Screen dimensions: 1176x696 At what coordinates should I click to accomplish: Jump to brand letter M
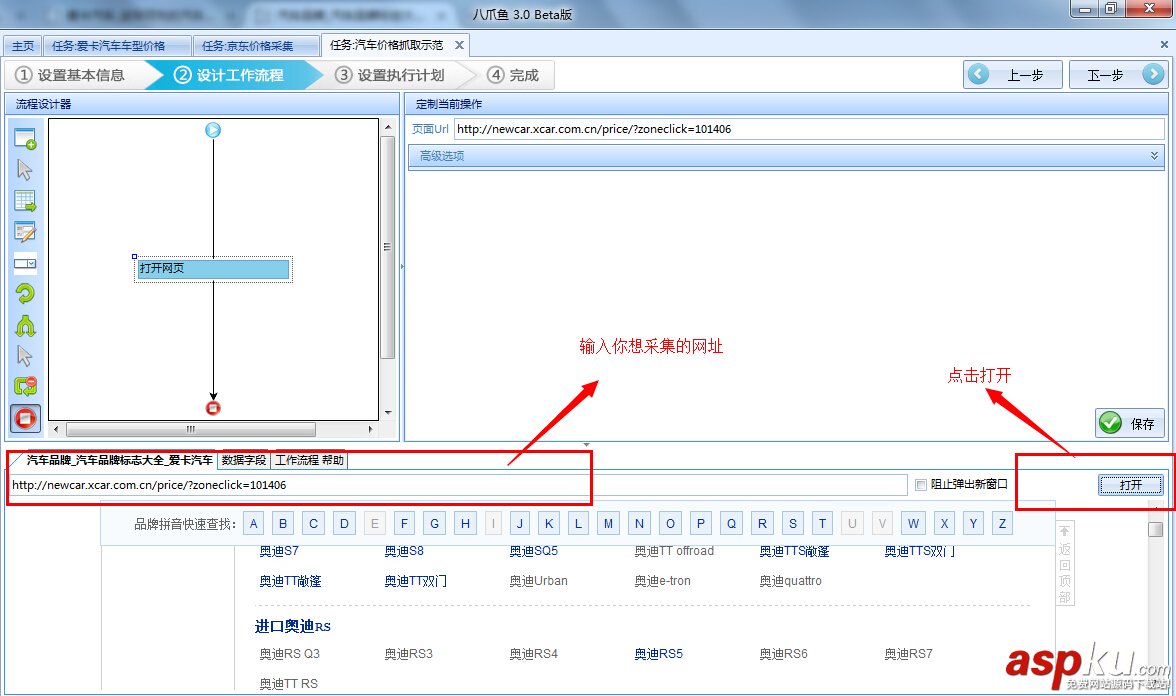click(x=608, y=524)
